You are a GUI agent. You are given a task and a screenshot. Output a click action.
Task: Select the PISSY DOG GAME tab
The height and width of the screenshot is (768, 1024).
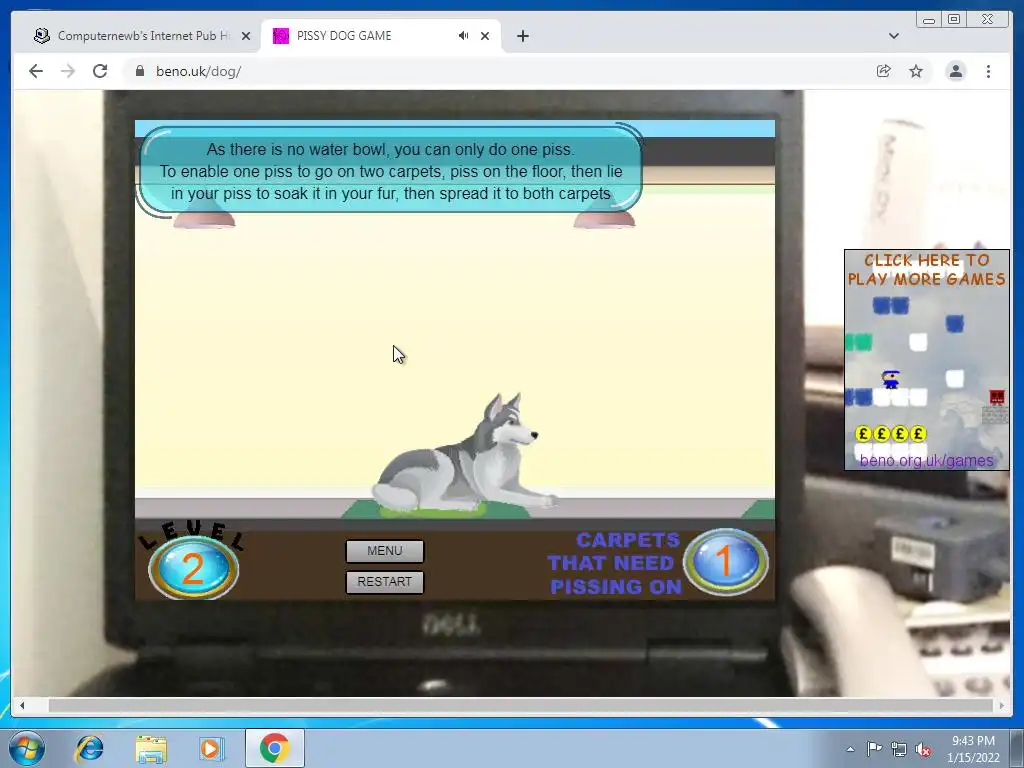[x=381, y=36]
